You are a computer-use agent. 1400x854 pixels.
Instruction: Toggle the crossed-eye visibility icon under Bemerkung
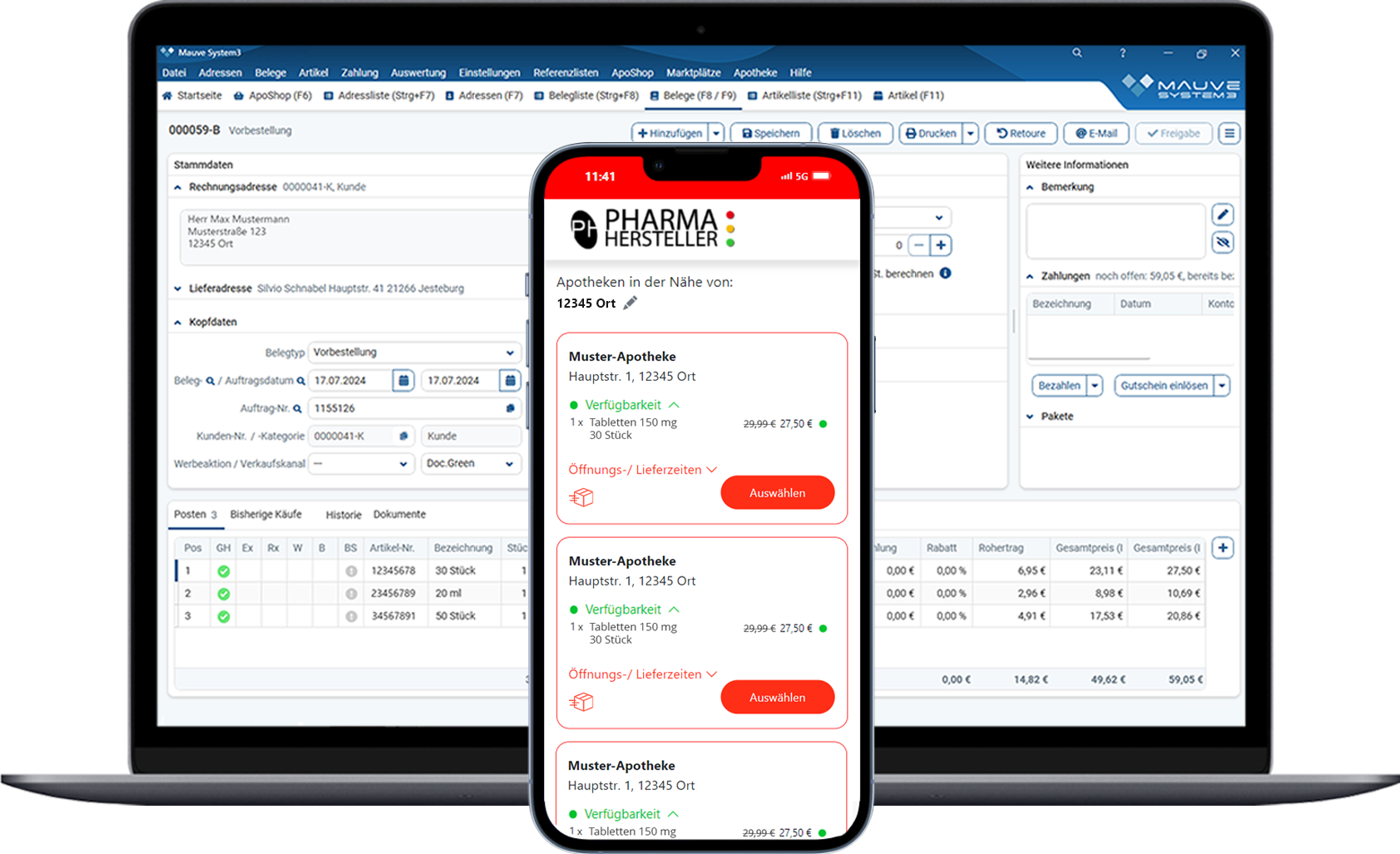tap(1222, 243)
